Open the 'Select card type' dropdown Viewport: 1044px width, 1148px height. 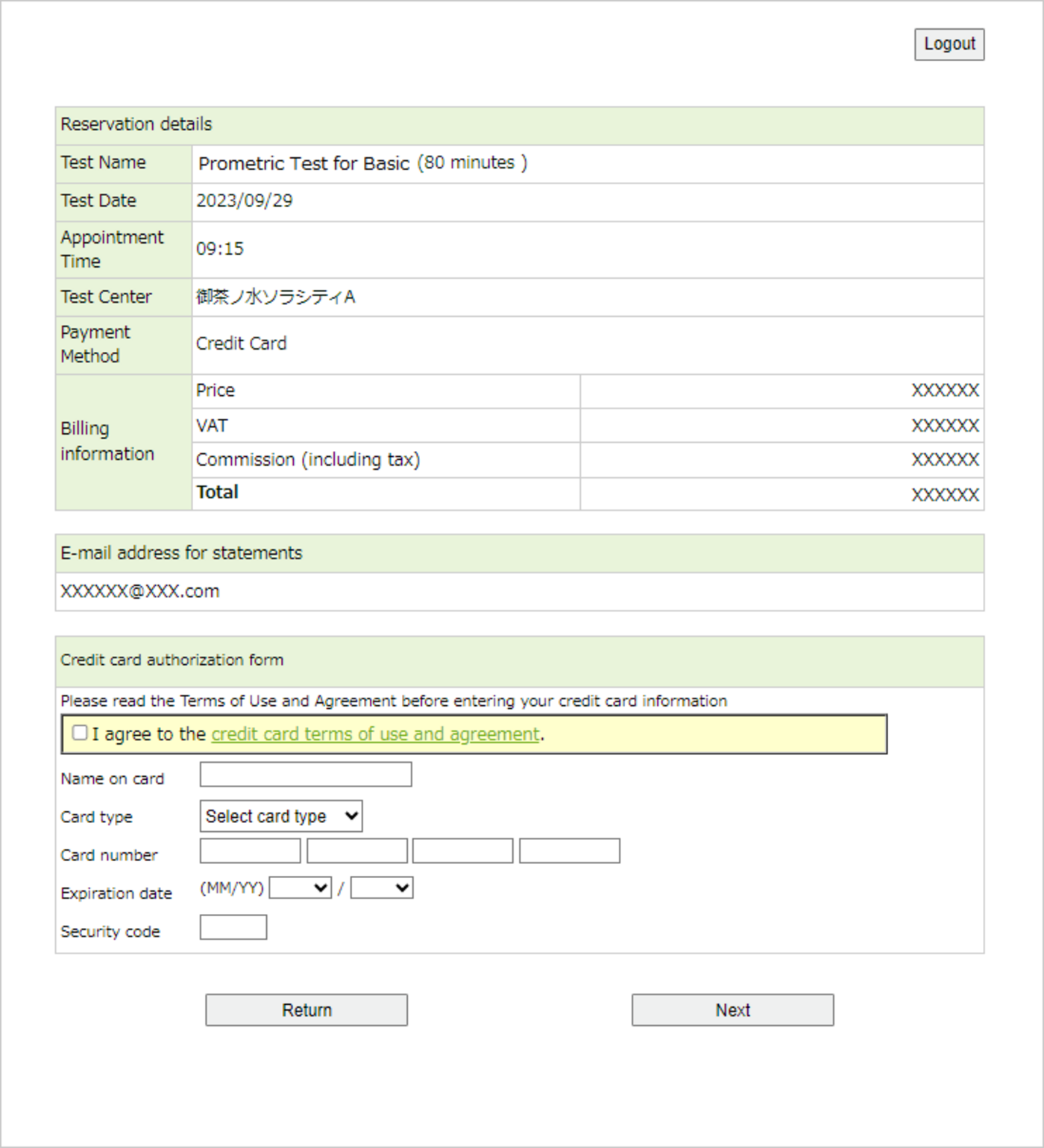[281, 816]
